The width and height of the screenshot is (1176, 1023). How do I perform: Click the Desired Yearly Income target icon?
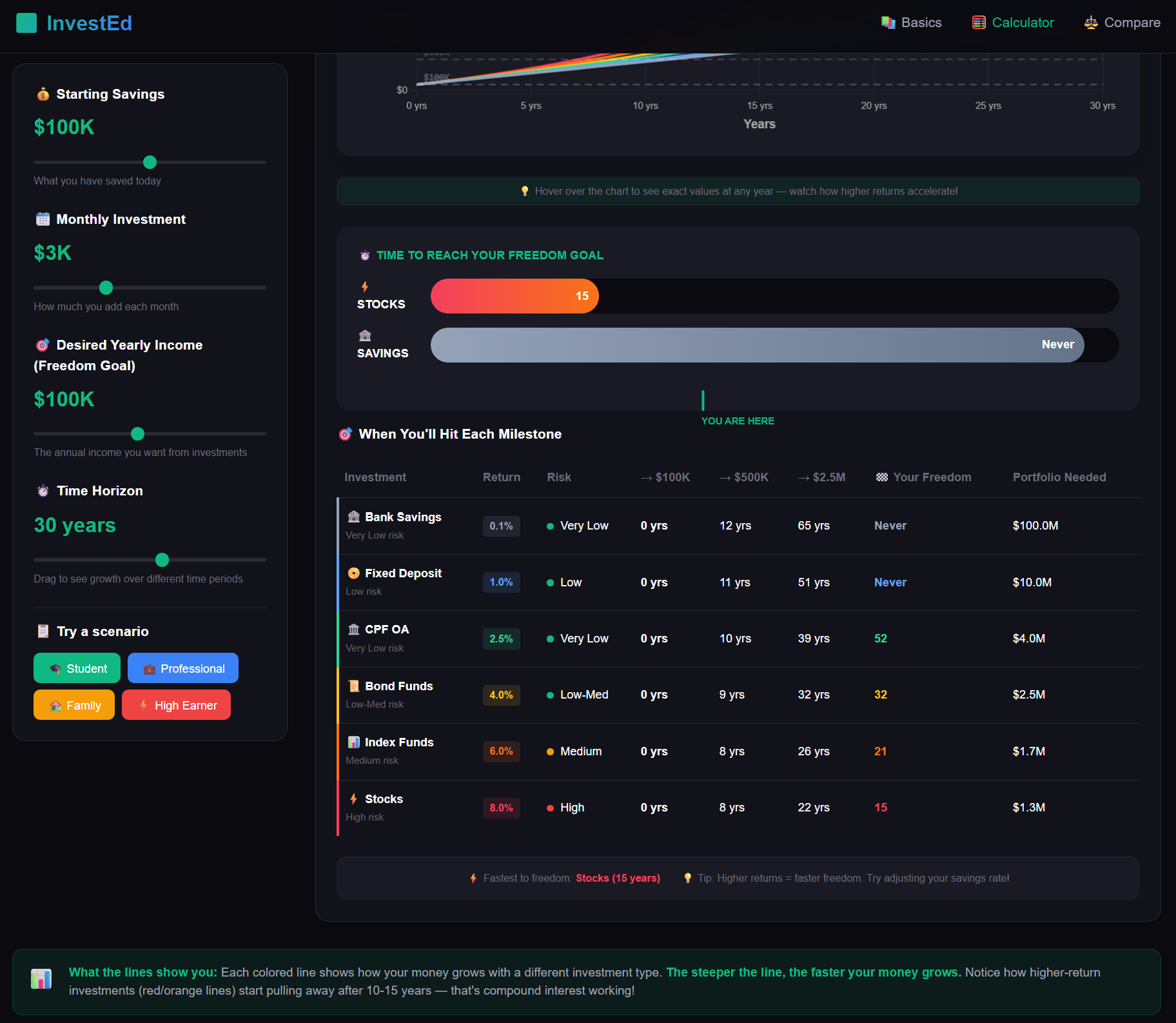[43, 345]
